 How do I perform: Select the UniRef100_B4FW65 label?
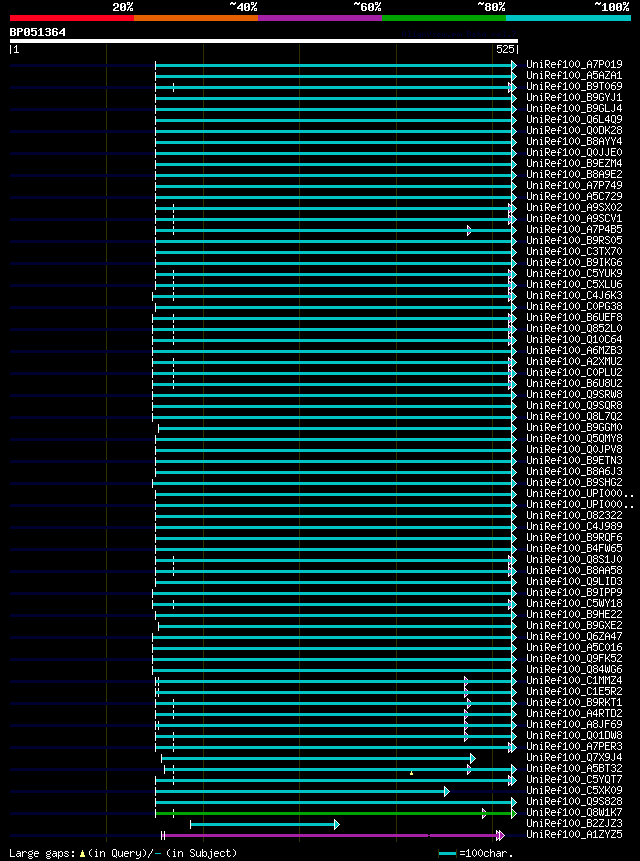pyautogui.click(x=574, y=548)
